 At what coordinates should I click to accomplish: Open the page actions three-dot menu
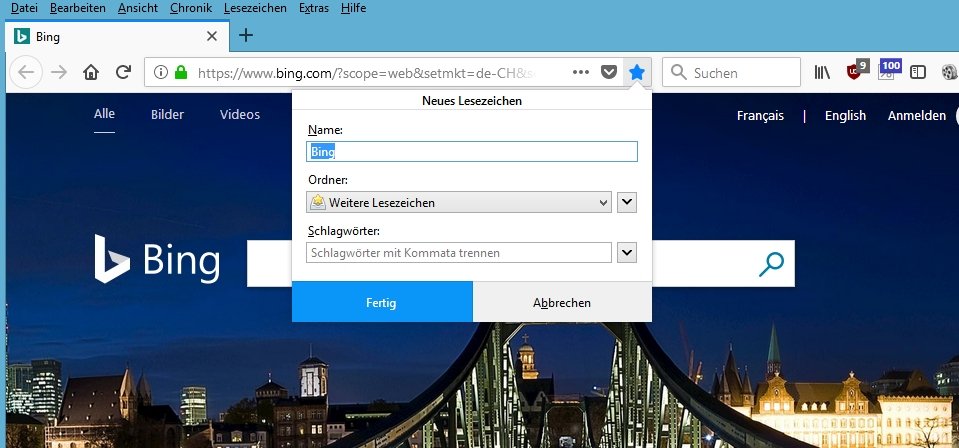coord(580,72)
